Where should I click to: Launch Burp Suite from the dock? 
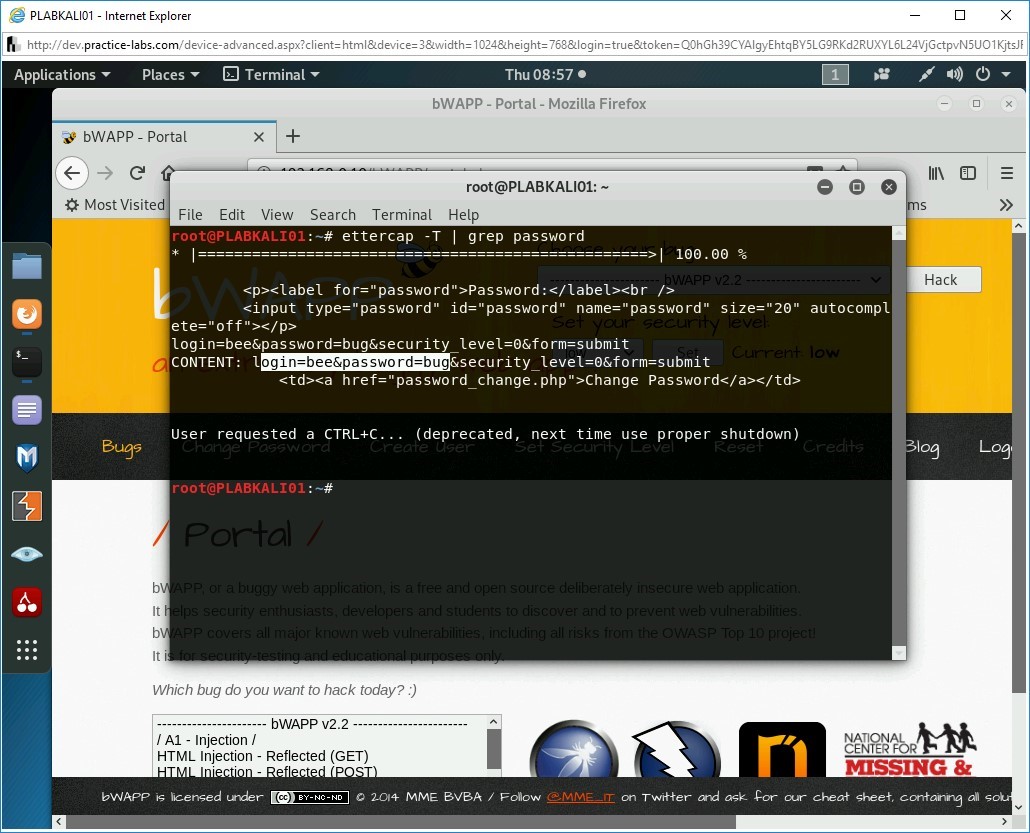pos(27,506)
